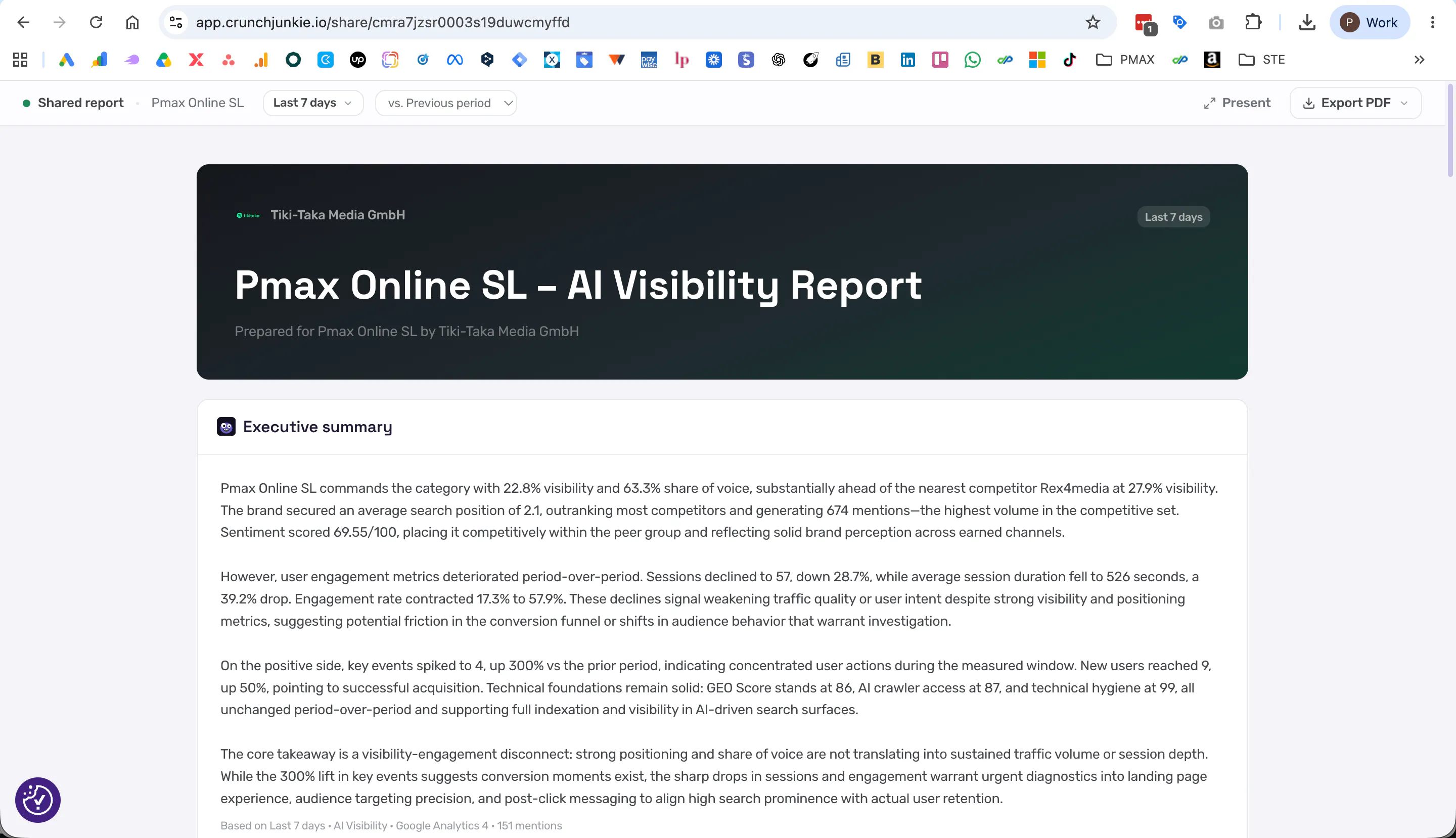
Task: Open the Upwork bookmark
Action: (x=357, y=59)
